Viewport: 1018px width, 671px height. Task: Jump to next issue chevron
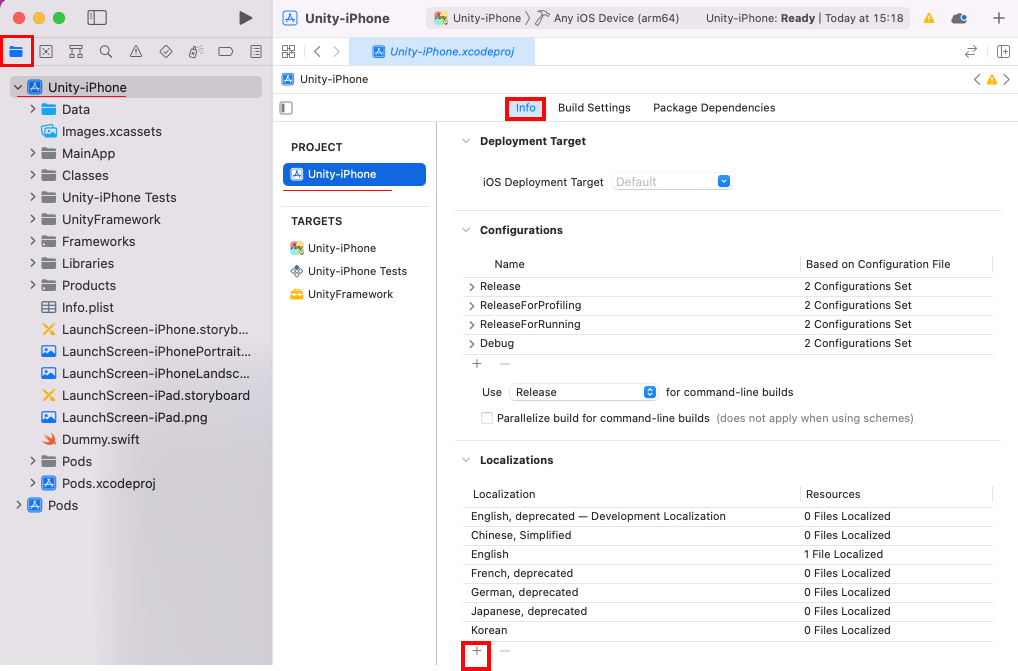click(1006, 79)
